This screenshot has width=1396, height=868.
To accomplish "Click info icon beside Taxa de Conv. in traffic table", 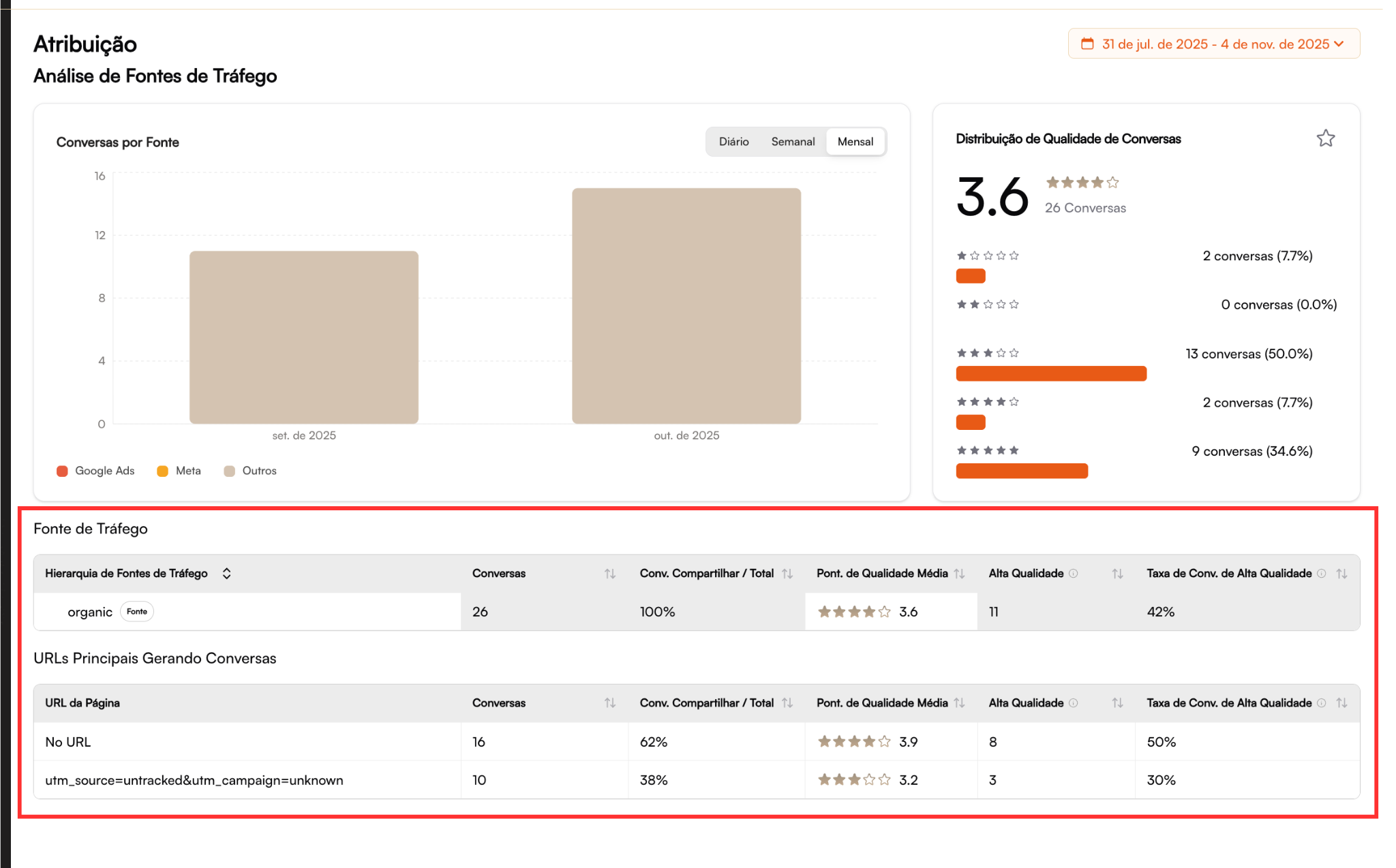I will coord(1322,574).
